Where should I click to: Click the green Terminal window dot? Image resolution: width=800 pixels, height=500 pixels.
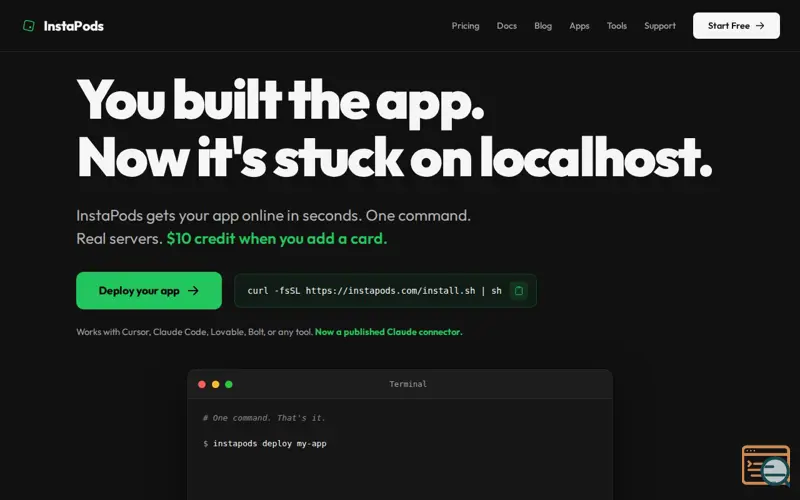[229, 384]
